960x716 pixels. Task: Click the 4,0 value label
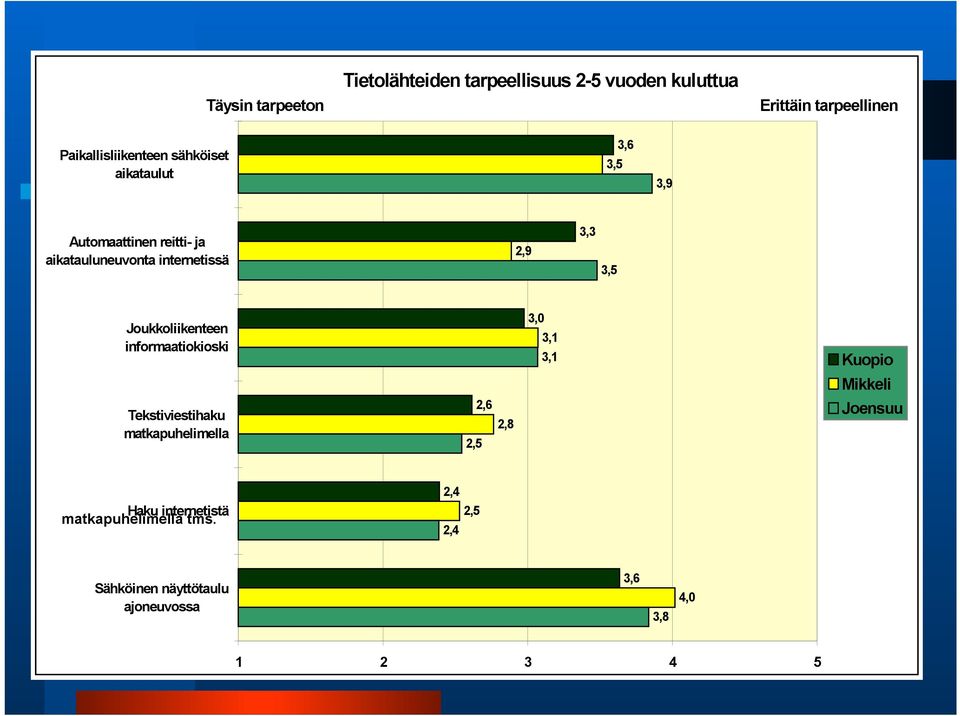click(687, 597)
